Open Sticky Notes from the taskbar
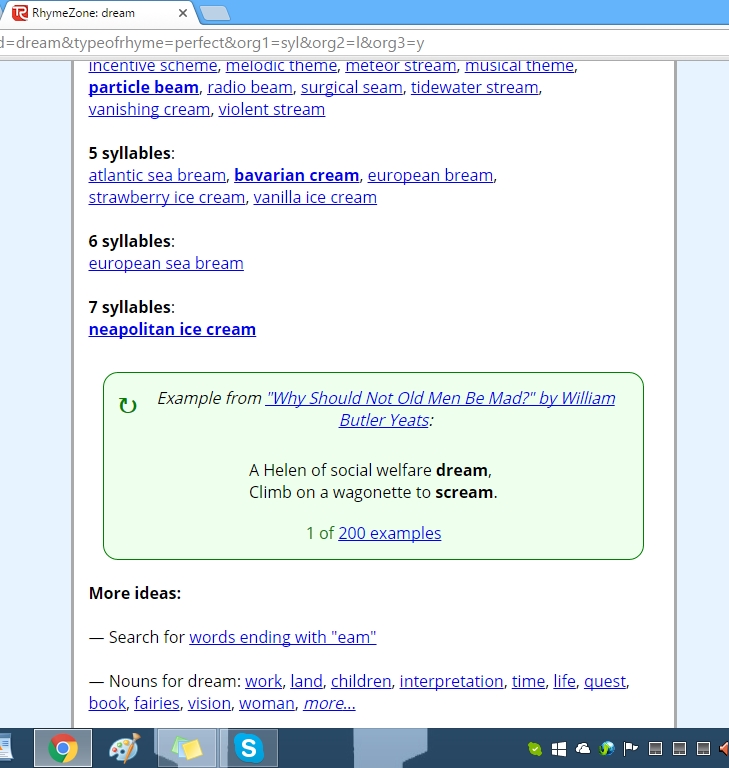The width and height of the screenshot is (729, 768). pos(187,748)
